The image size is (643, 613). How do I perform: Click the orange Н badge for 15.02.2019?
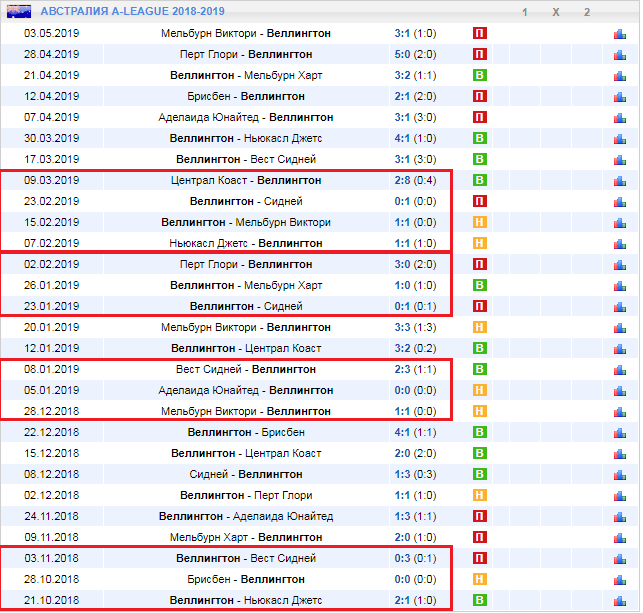click(x=480, y=222)
